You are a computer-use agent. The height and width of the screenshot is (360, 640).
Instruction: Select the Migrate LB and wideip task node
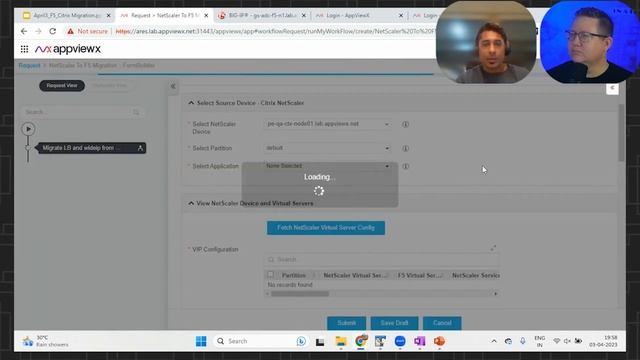91,148
